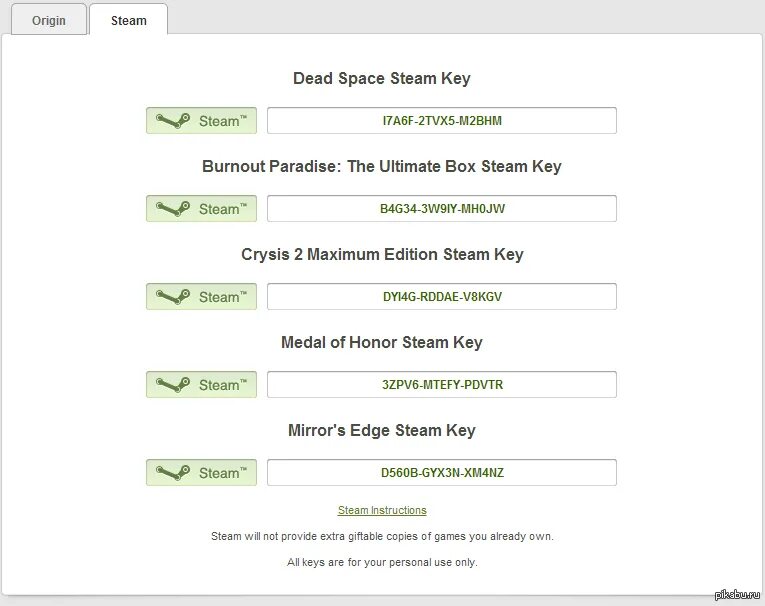Select the Burnout Paradise key field B4G34-3W9IY-MH0JW
Image resolution: width=765 pixels, height=606 pixels.
[442, 208]
